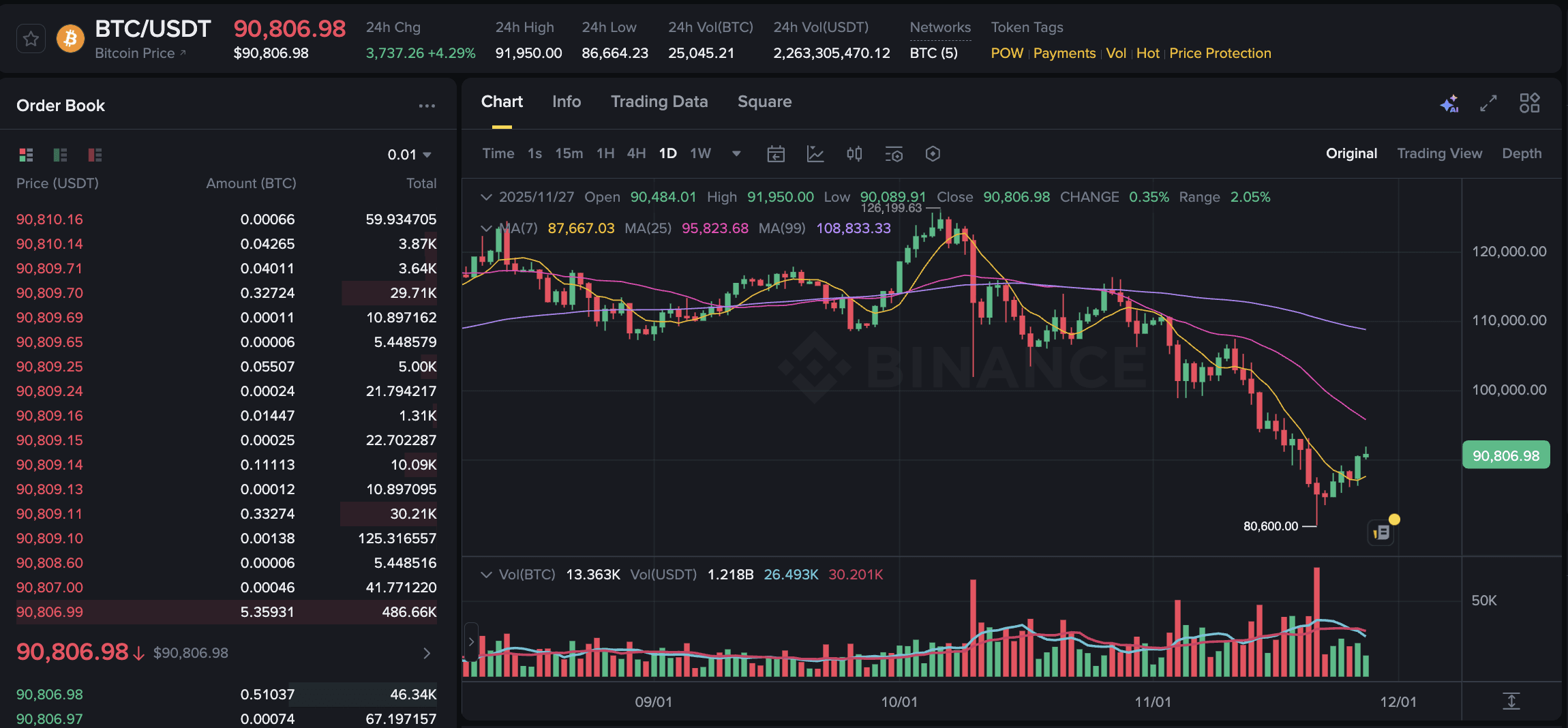1568x728 pixels.
Task: Open the Price Protection token tag link
Action: tap(1220, 53)
